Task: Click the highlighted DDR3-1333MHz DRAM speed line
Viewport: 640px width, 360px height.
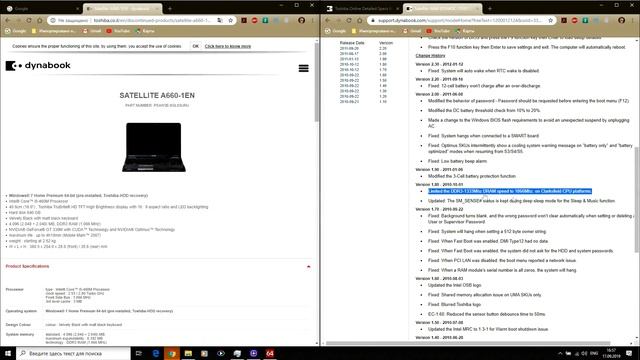Action: click(509, 191)
